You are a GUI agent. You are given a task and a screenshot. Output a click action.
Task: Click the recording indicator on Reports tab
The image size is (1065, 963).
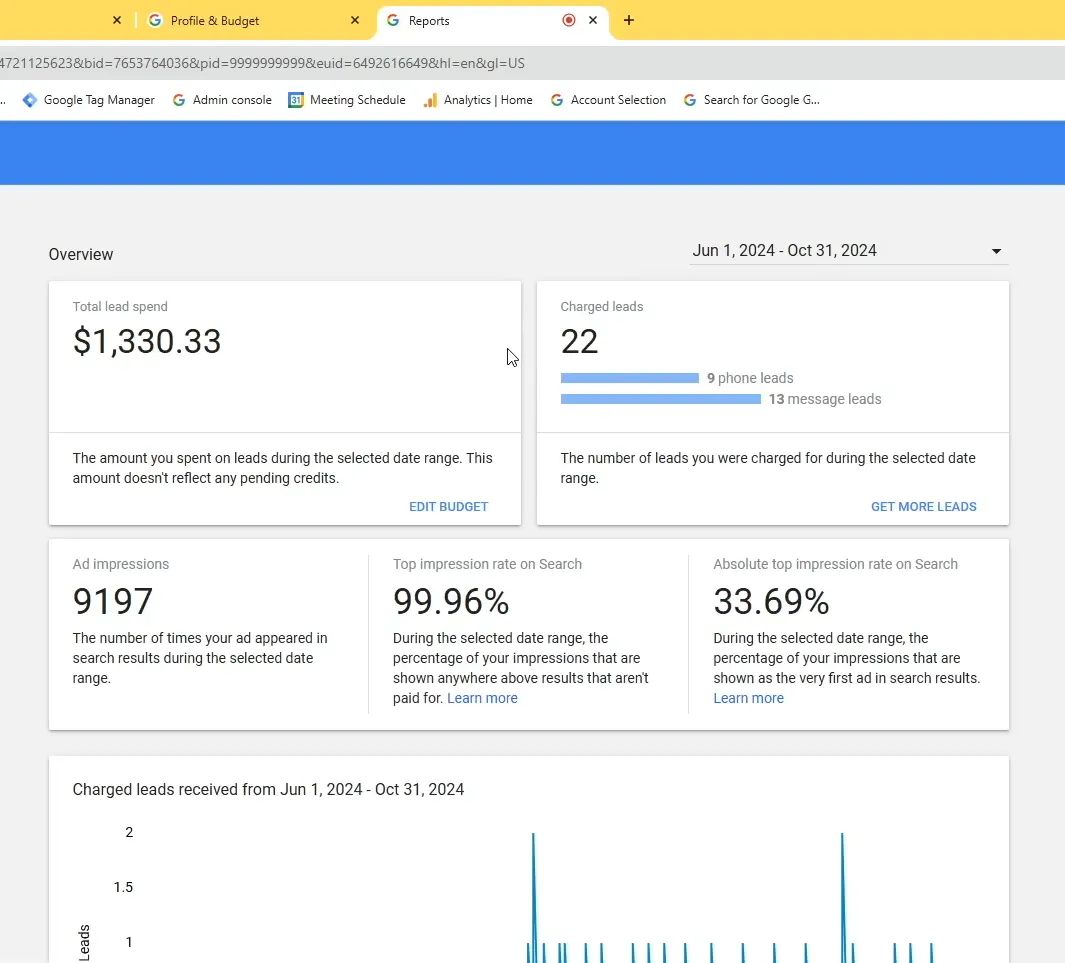tap(569, 20)
